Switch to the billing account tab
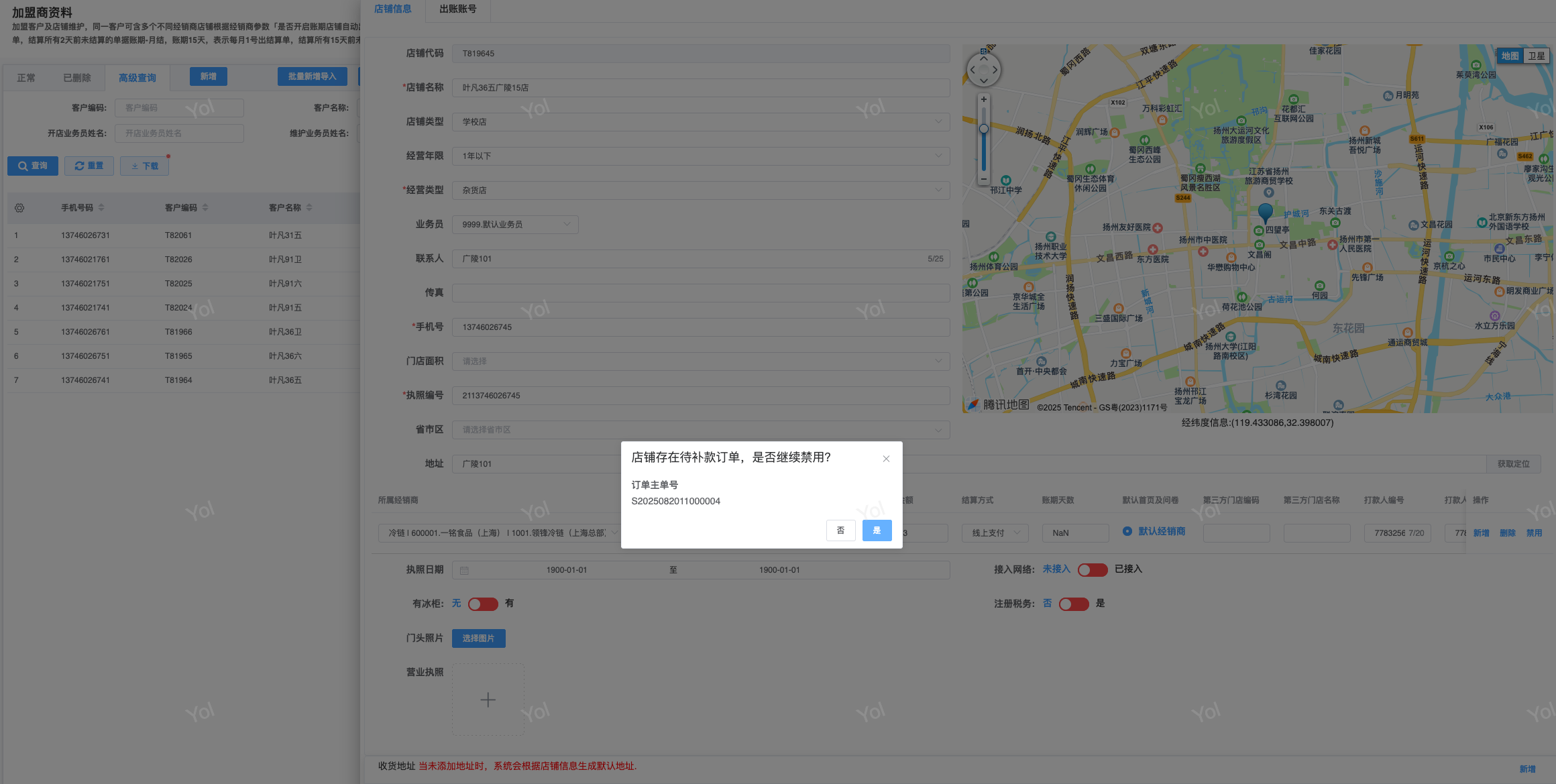The image size is (1556, 784). pyautogui.click(x=458, y=9)
